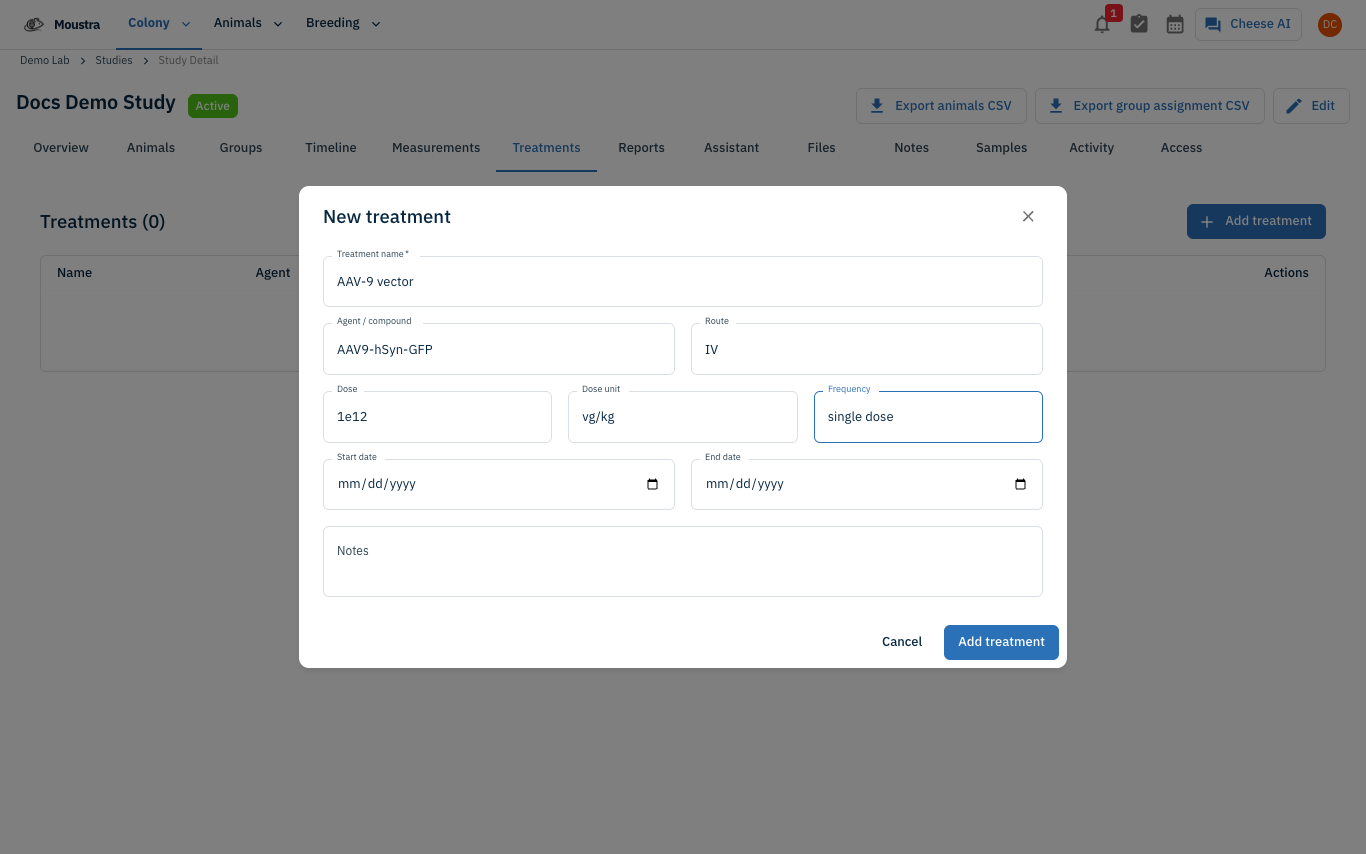Cancel the New treatment dialog
The height and width of the screenshot is (854, 1366).
[902, 642]
